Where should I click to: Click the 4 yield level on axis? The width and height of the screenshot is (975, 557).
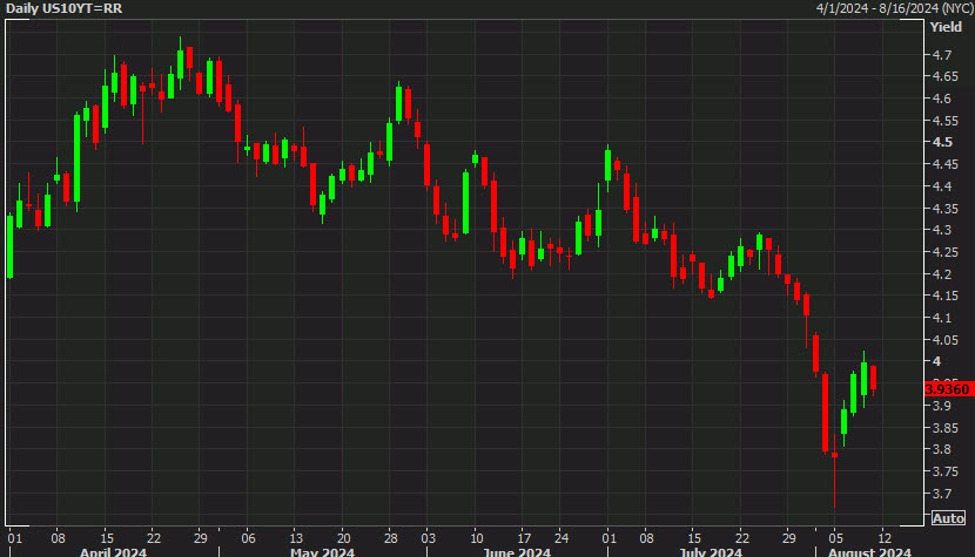pos(937,362)
